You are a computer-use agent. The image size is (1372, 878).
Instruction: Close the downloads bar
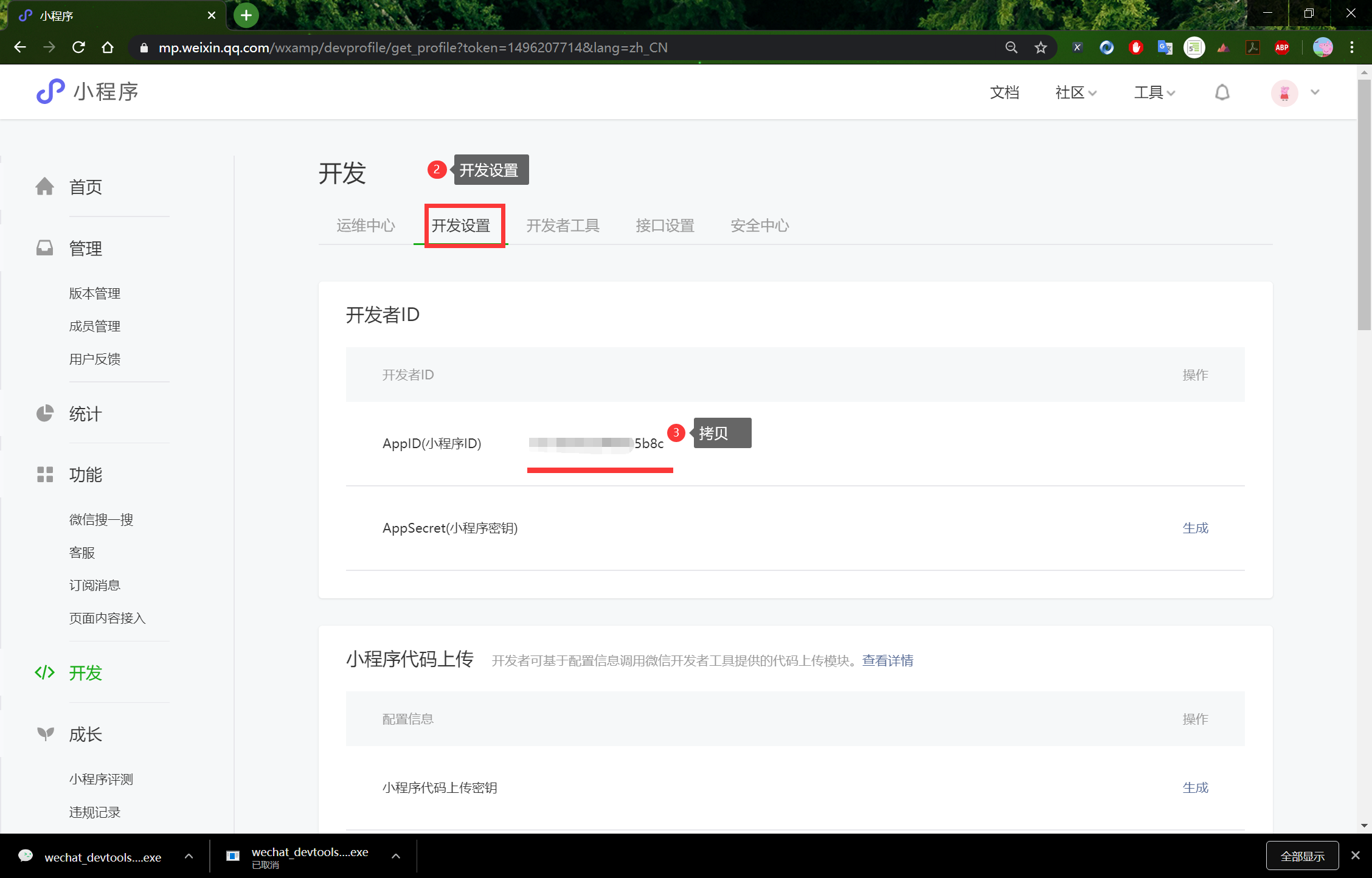click(x=1356, y=856)
